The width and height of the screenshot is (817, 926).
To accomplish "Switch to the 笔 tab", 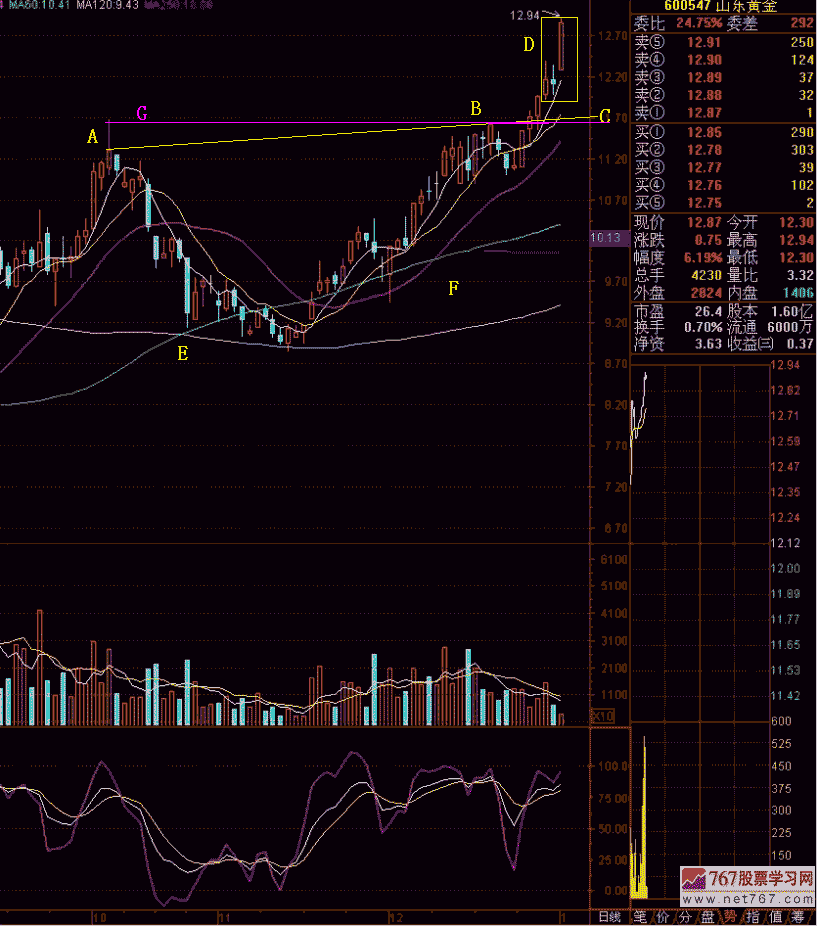I will click(x=641, y=917).
